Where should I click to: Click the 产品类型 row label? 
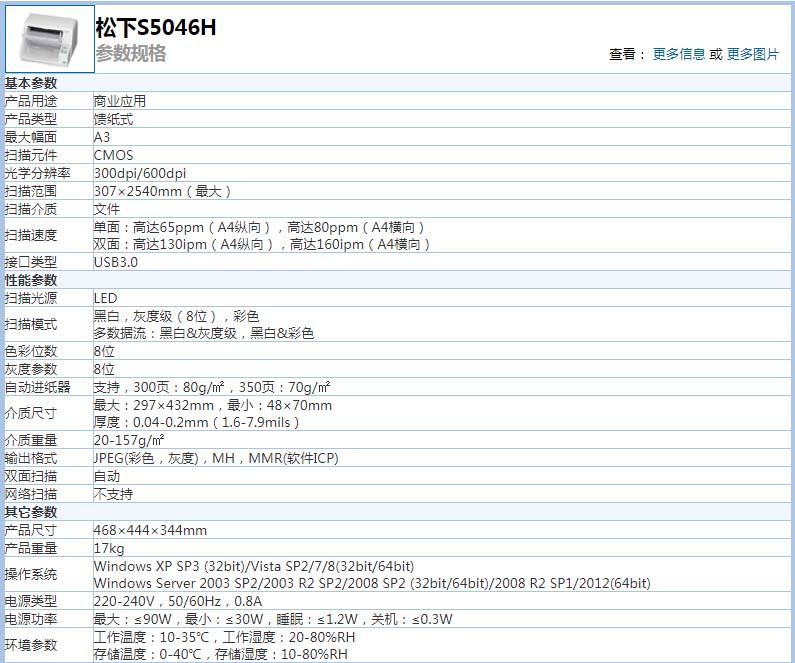[x=31, y=119]
